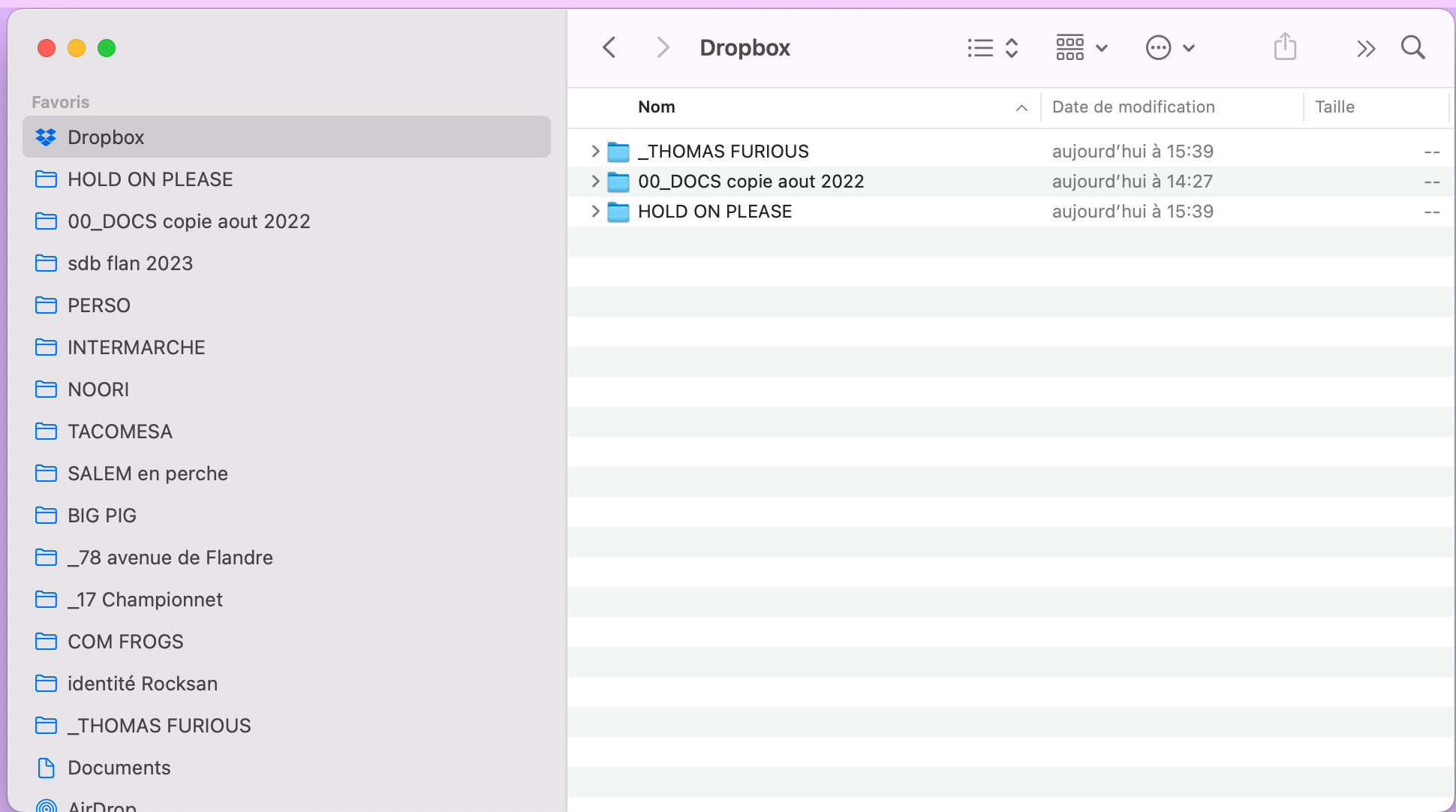The height and width of the screenshot is (812, 1456).
Task: Toggle sort direction arrow in Nom column
Action: click(1021, 108)
